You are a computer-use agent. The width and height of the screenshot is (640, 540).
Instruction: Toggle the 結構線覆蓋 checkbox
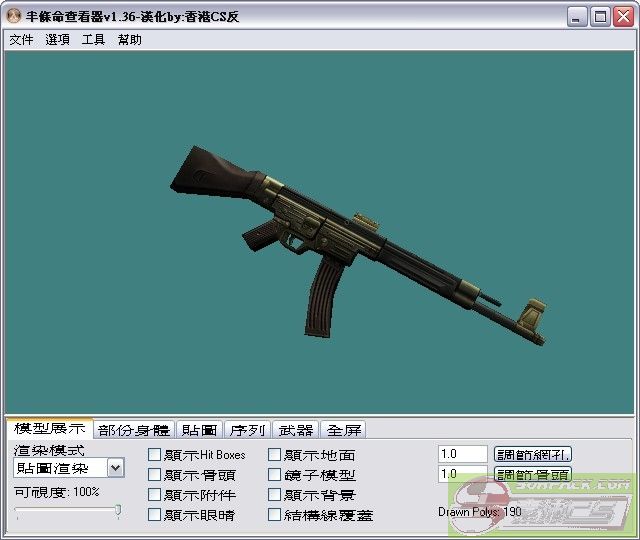[275, 515]
